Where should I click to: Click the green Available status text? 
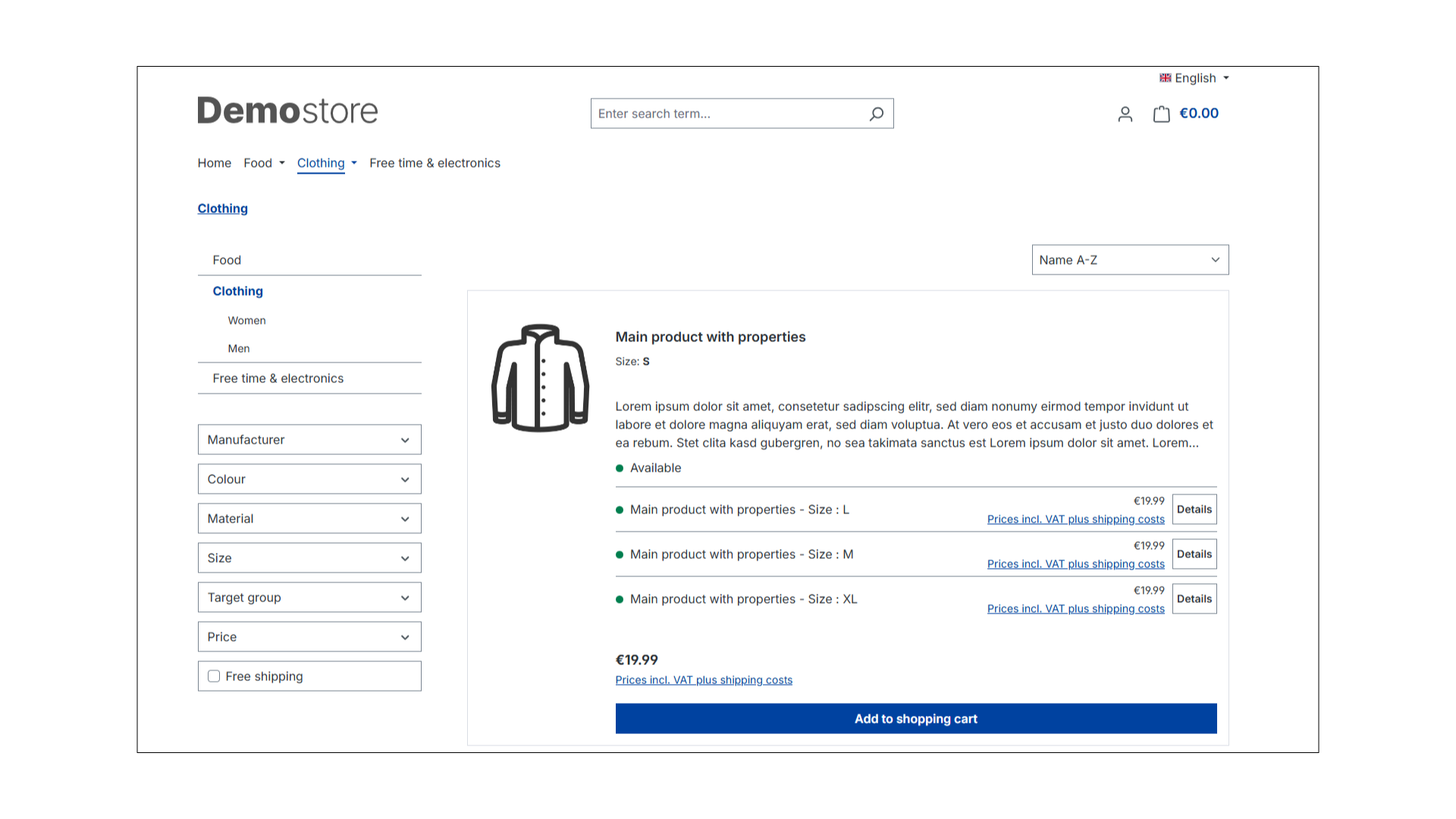point(655,468)
